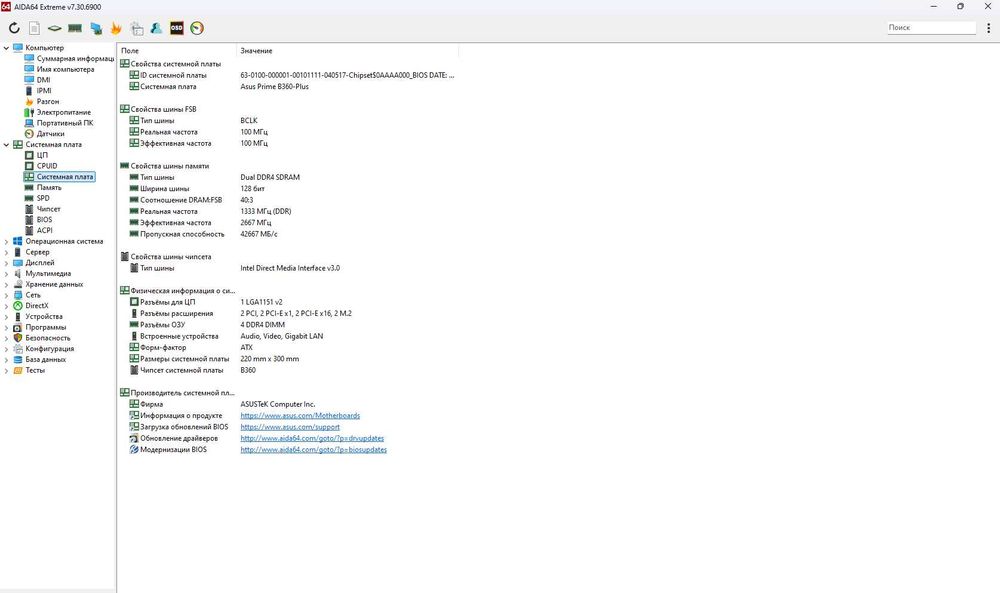Expand the Сеть tree node
Screen dimensions: 1000x593
point(6,295)
